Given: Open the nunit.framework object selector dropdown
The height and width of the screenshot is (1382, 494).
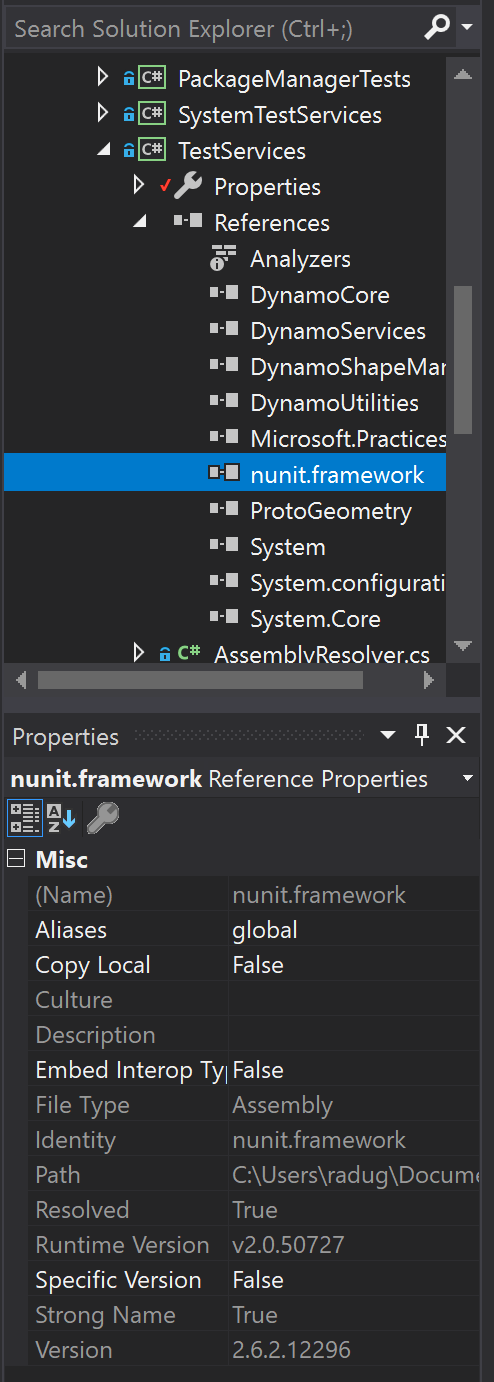Looking at the screenshot, I should coord(467,778).
